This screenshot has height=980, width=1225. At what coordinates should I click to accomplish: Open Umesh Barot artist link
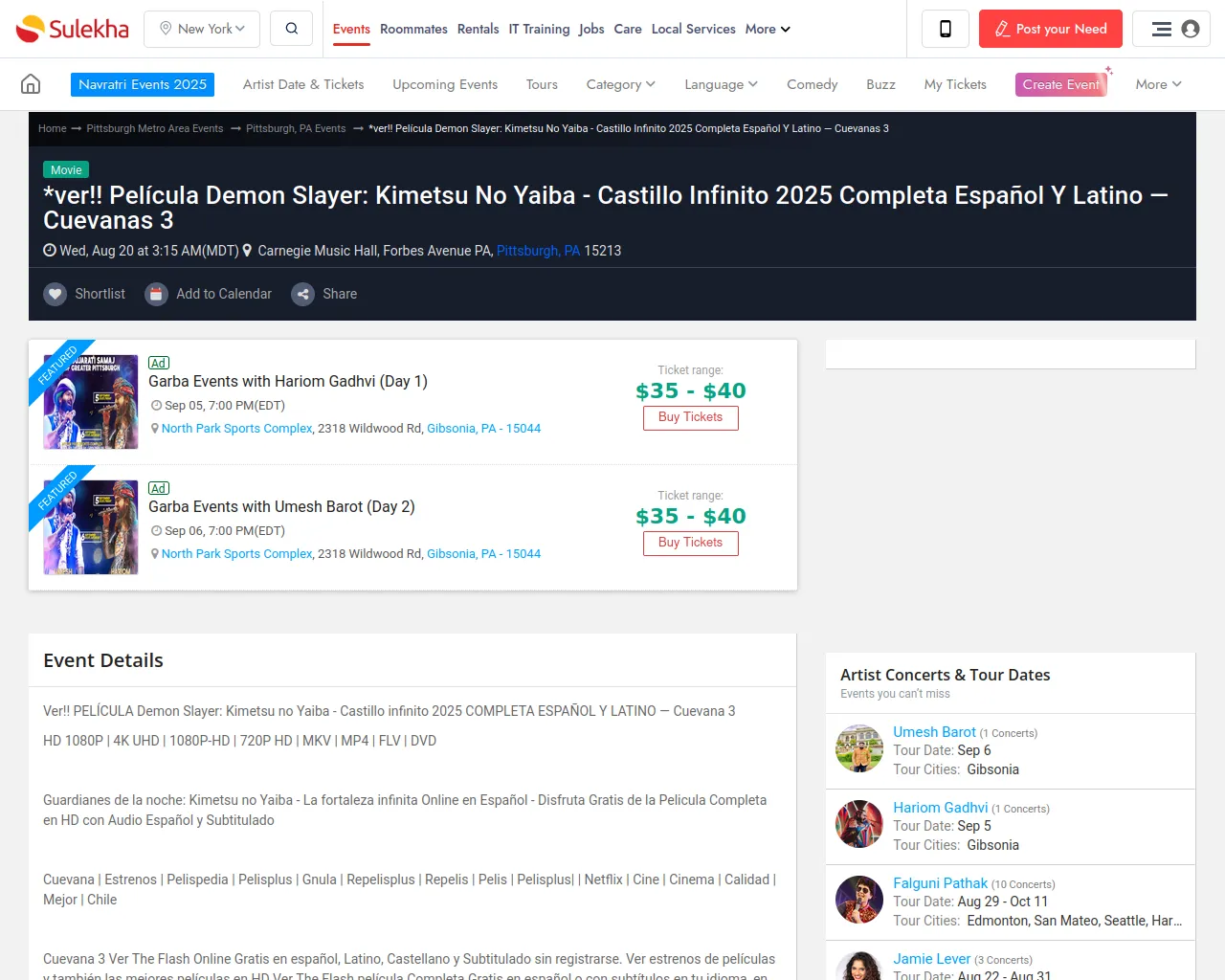pos(934,732)
